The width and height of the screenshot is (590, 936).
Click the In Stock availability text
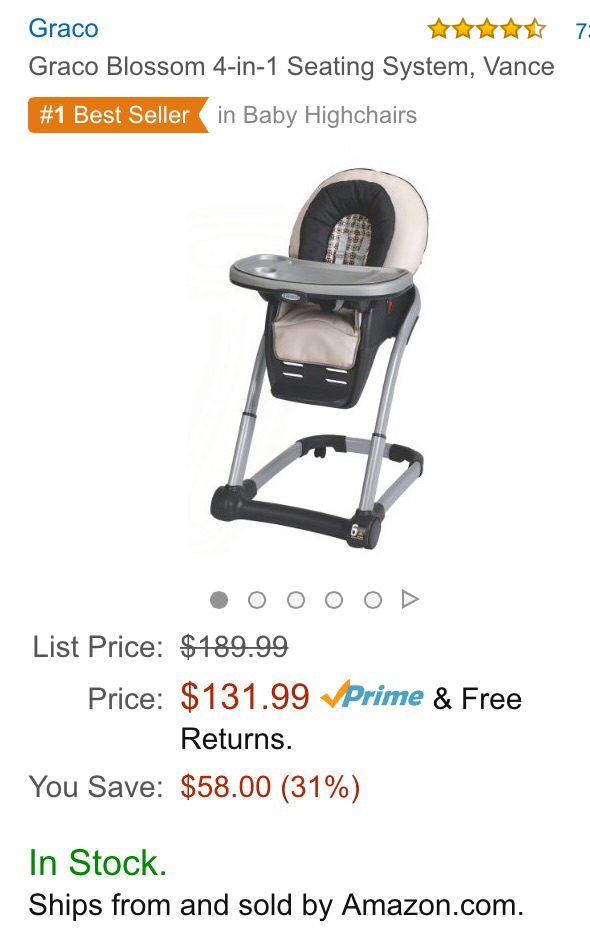tap(98, 863)
